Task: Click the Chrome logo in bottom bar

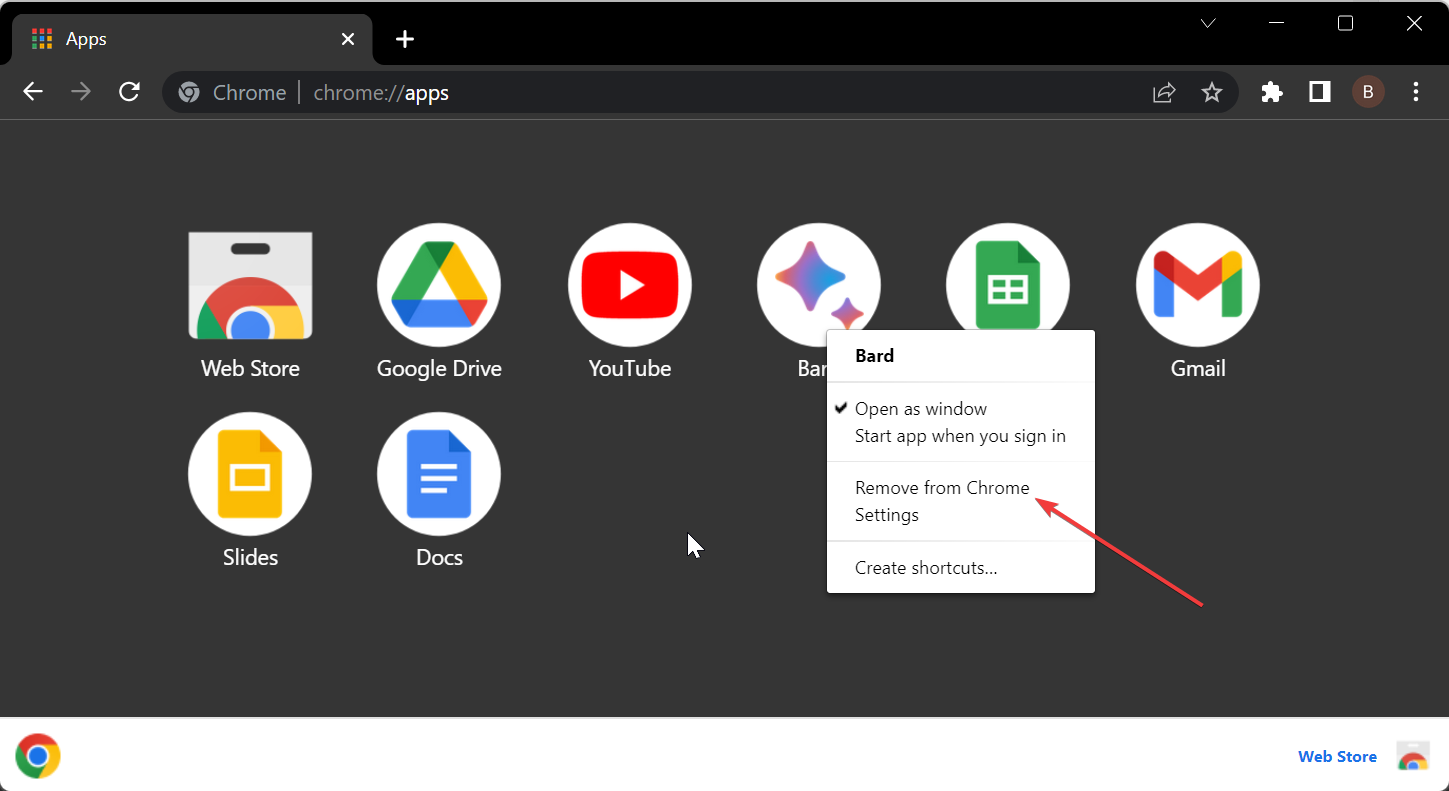Action: pos(38,756)
